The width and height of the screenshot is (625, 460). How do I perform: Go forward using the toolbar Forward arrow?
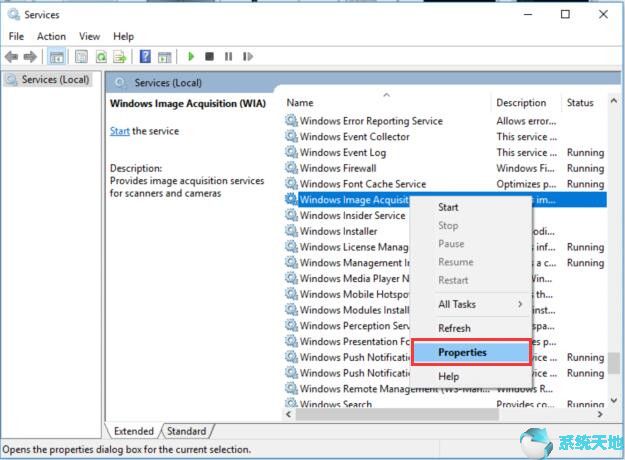coord(30,57)
